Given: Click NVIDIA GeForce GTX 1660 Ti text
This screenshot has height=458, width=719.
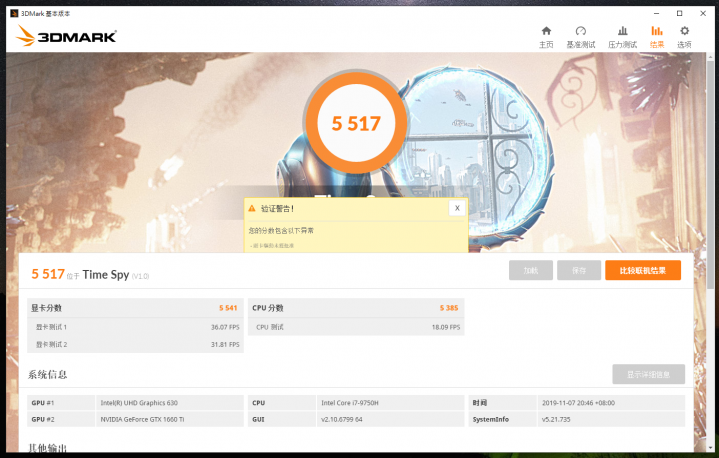Looking at the screenshot, I should click(x=142, y=419).
